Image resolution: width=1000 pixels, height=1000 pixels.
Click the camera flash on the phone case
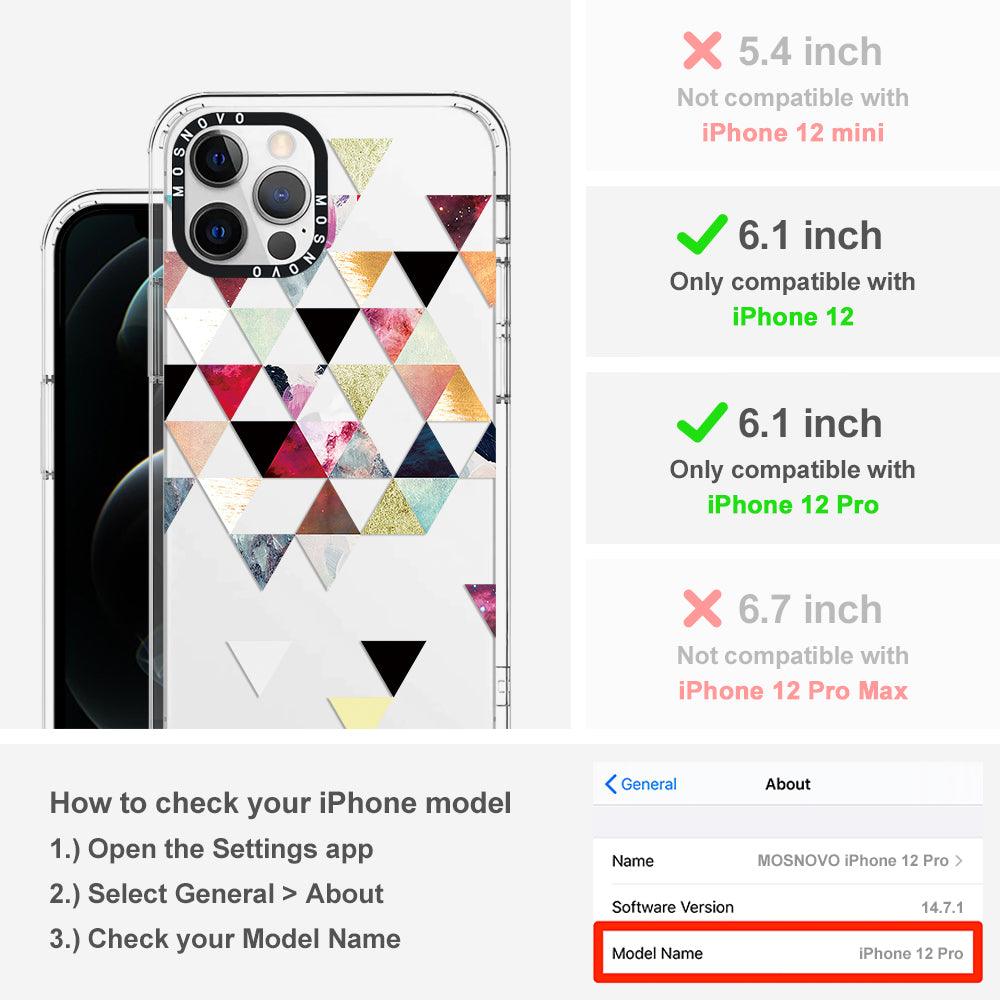point(279,143)
